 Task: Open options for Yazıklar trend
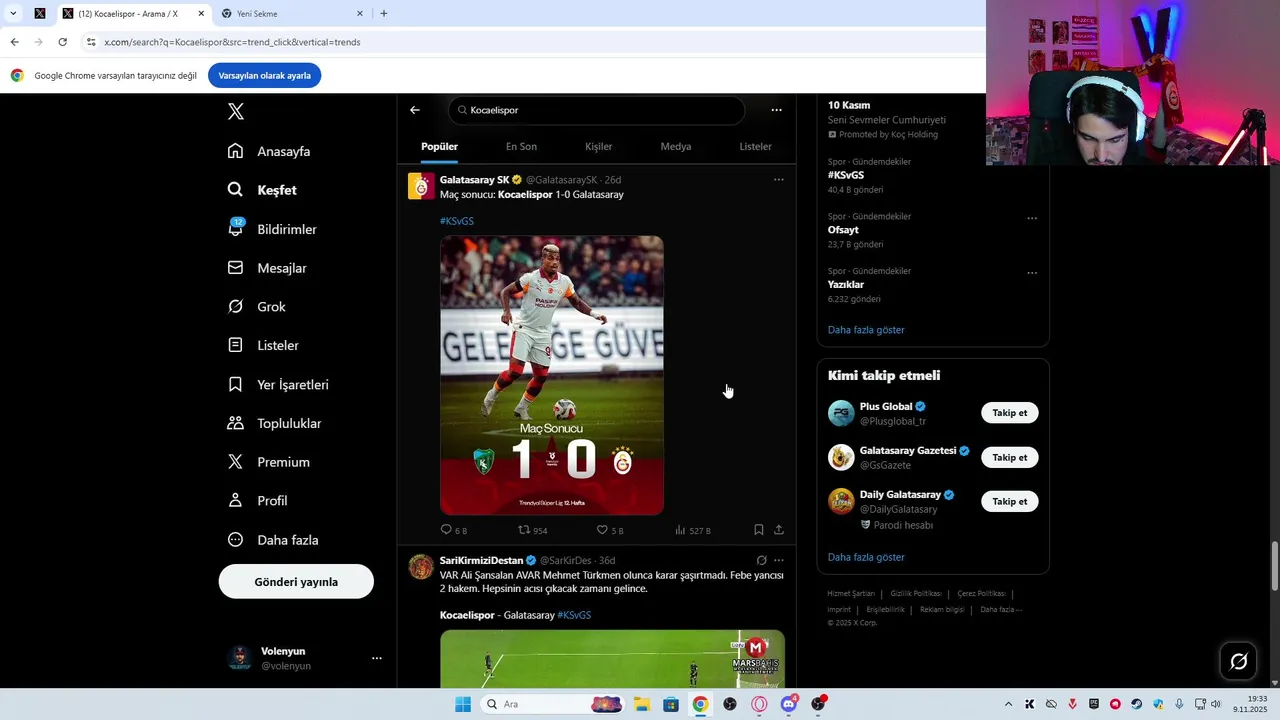coord(1032,272)
